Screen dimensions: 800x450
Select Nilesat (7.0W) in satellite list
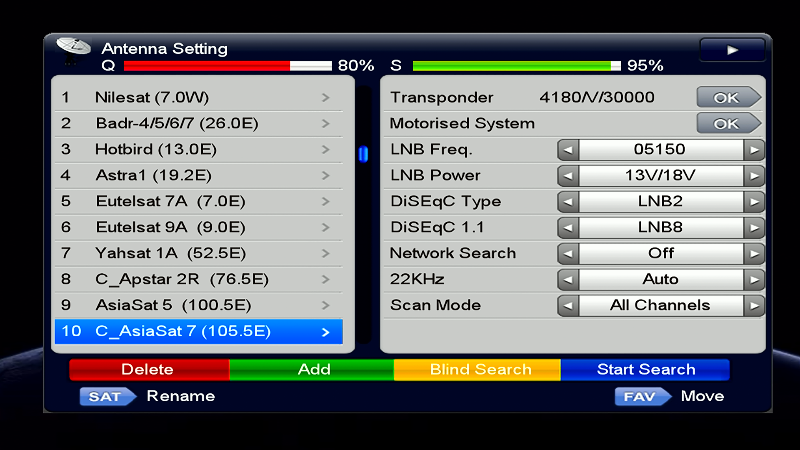point(198,97)
